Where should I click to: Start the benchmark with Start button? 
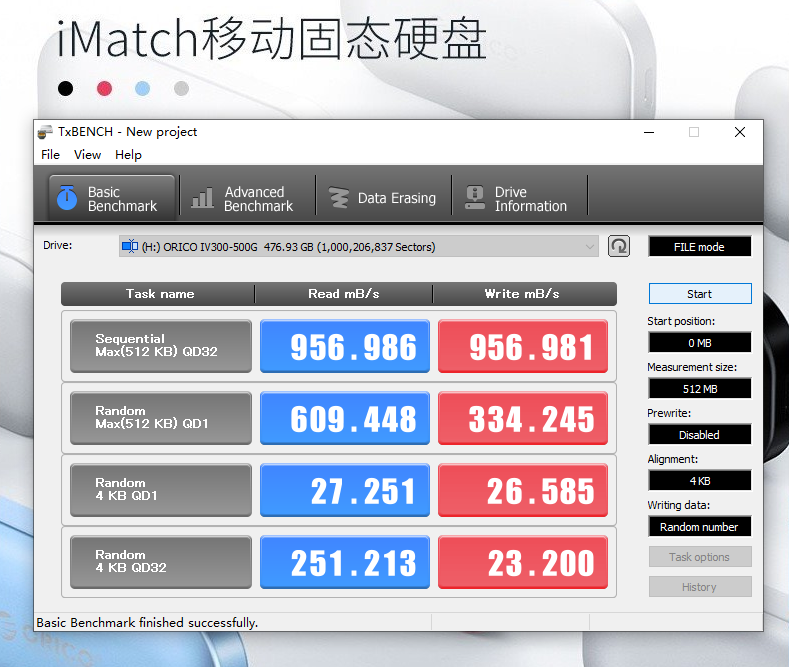700,294
